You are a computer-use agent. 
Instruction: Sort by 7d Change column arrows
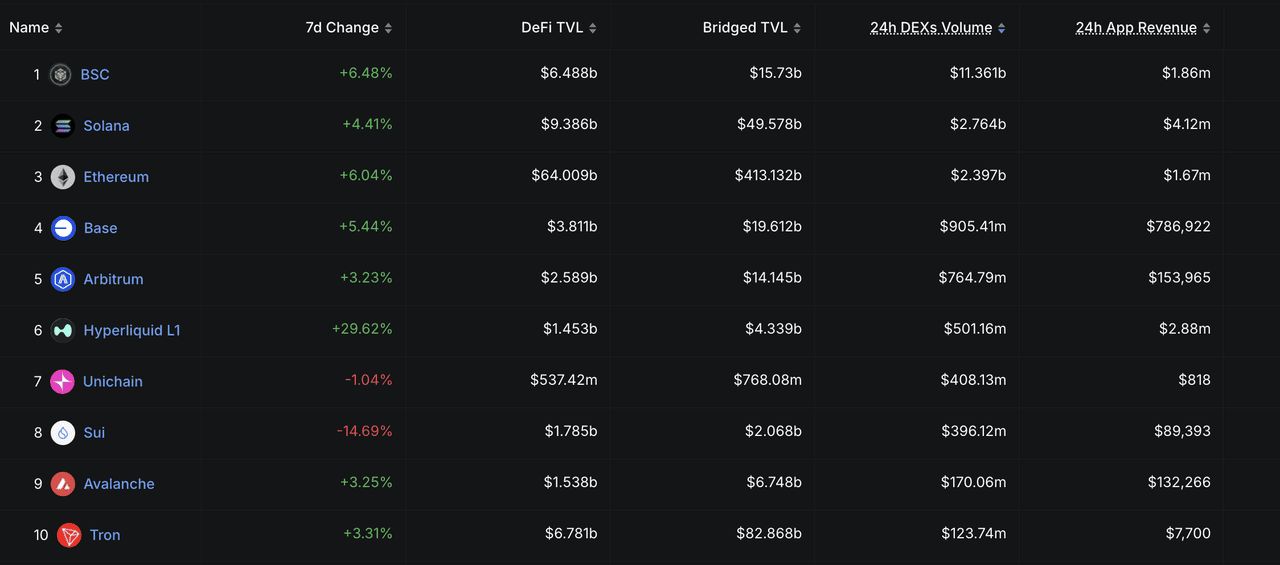tap(388, 28)
